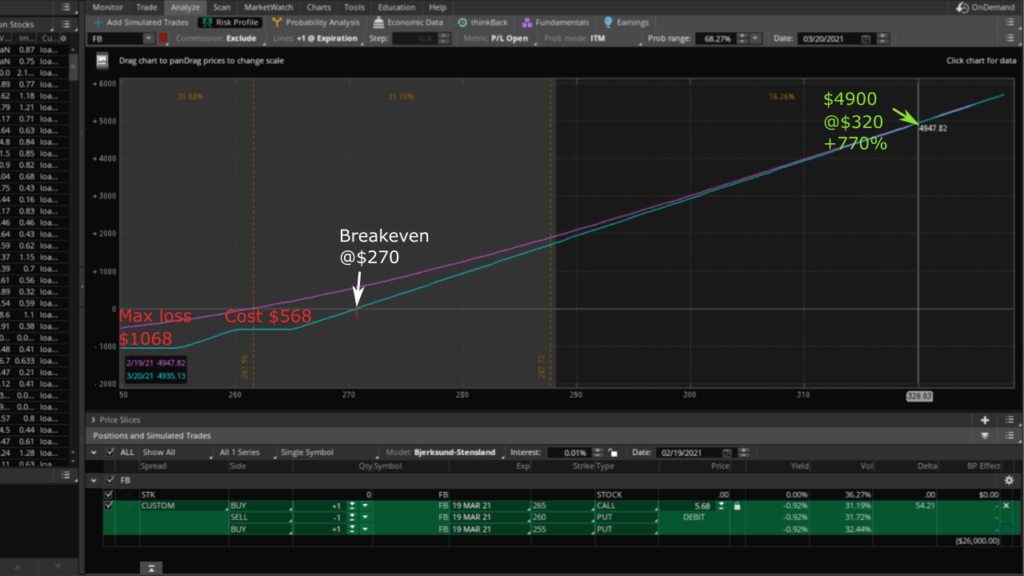The width and height of the screenshot is (1024, 576).
Task: Switch to the Tools tab
Action: pos(354,7)
